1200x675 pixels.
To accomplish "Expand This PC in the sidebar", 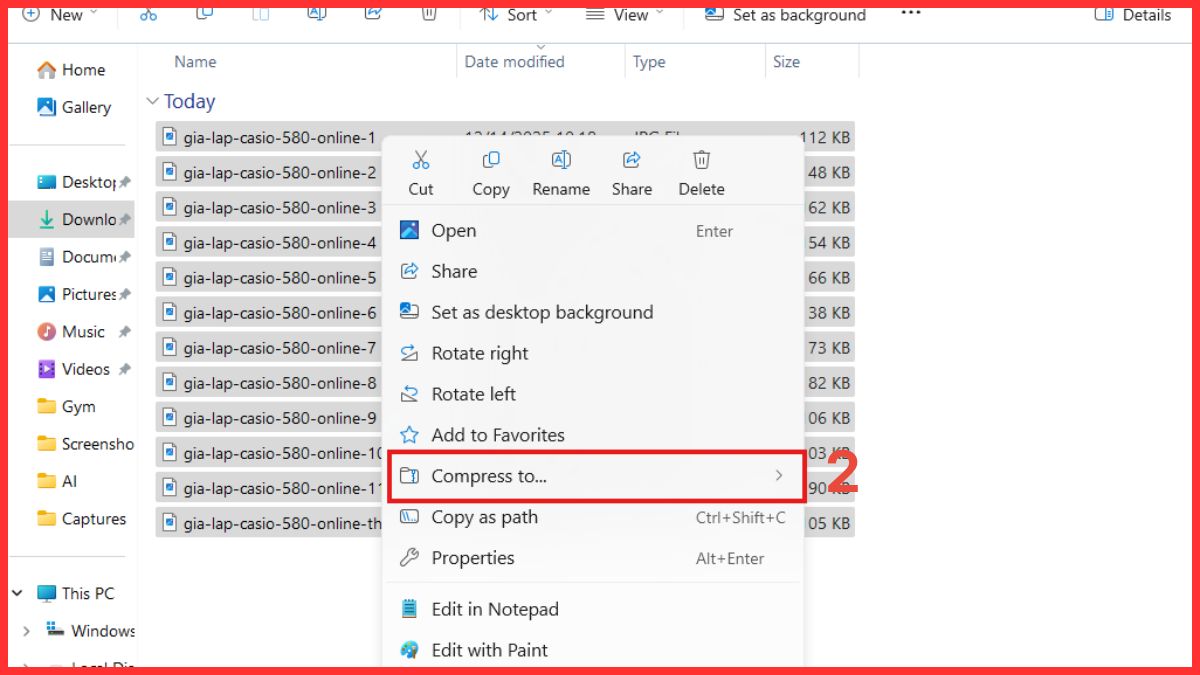I will pos(16,592).
